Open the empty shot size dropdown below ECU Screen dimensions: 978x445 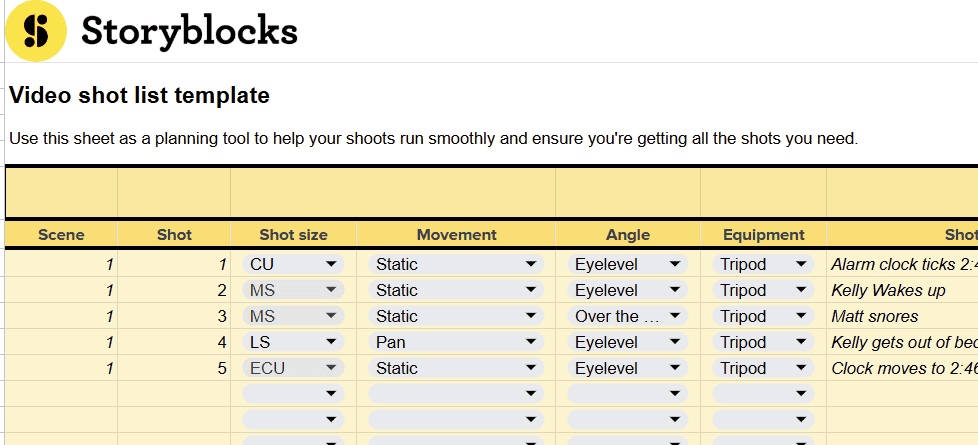point(292,394)
